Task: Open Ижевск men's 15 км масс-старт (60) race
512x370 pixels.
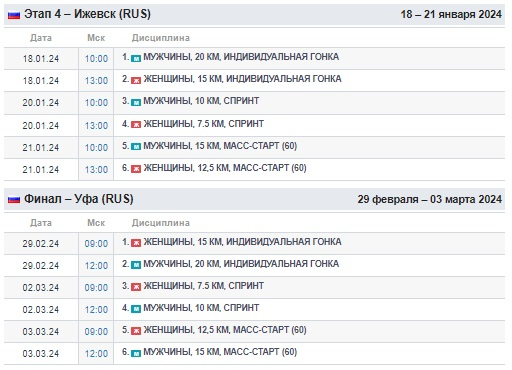Action: pos(220,146)
